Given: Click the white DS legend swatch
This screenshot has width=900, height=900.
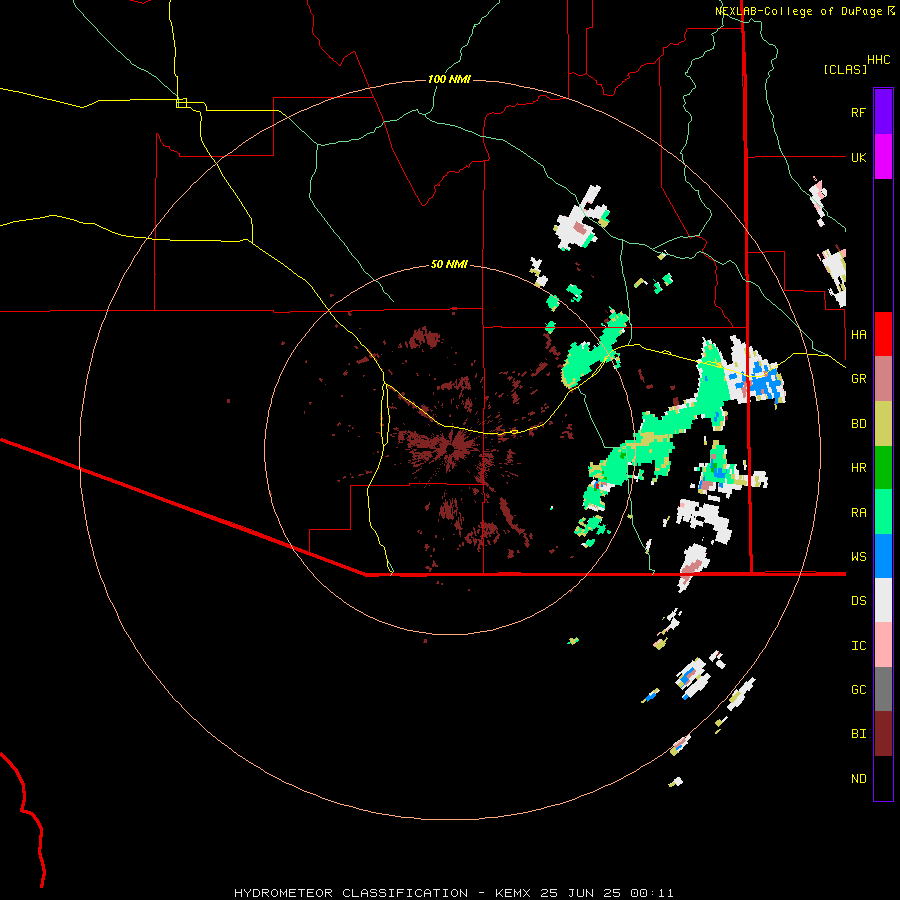Looking at the screenshot, I should pyautogui.click(x=883, y=600).
